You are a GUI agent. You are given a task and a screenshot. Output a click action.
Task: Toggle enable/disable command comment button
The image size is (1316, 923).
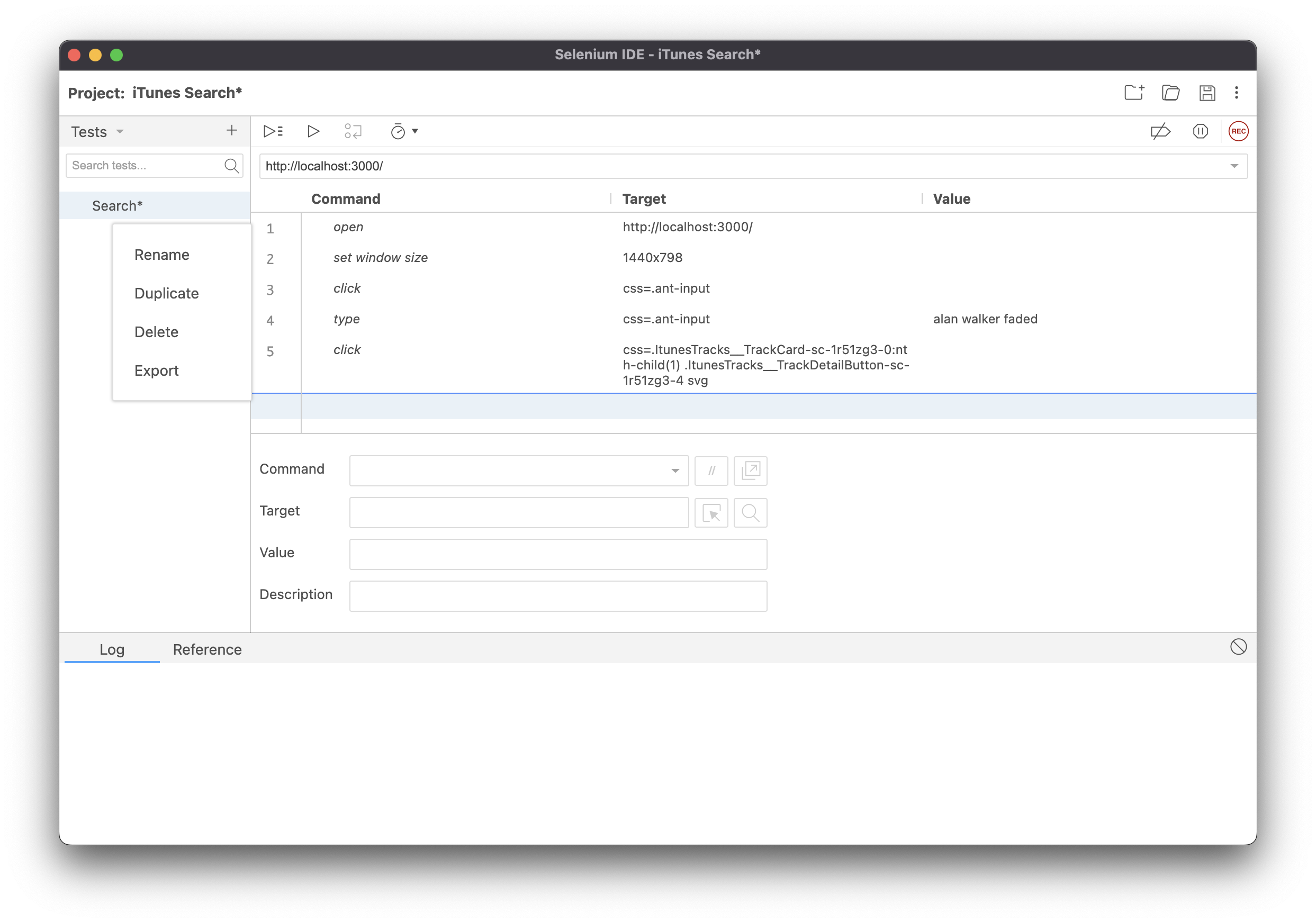coord(711,470)
